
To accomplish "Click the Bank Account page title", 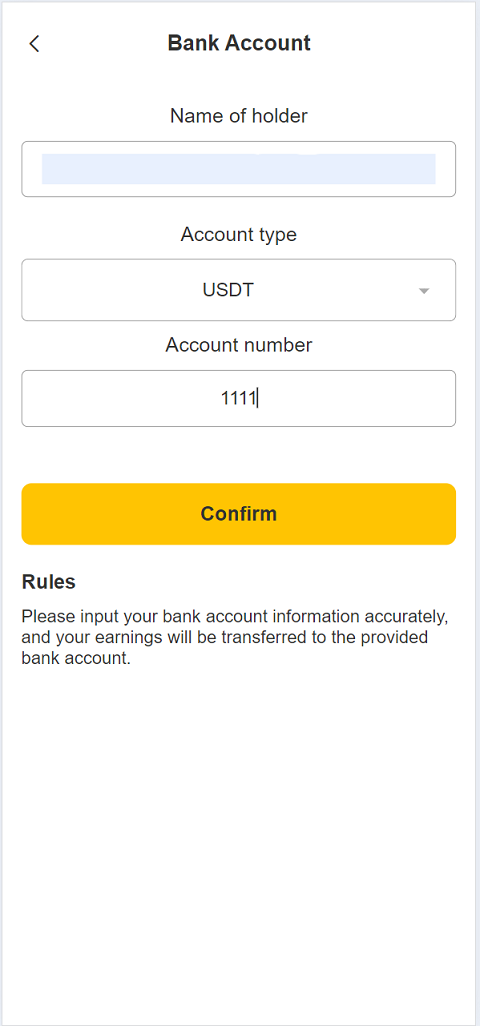I will 239,43.
